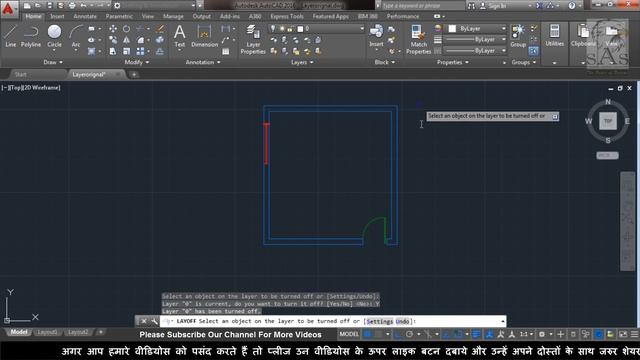Screen dimensions: 640x360
Task: Expand the Draw panel
Action: (53, 62)
